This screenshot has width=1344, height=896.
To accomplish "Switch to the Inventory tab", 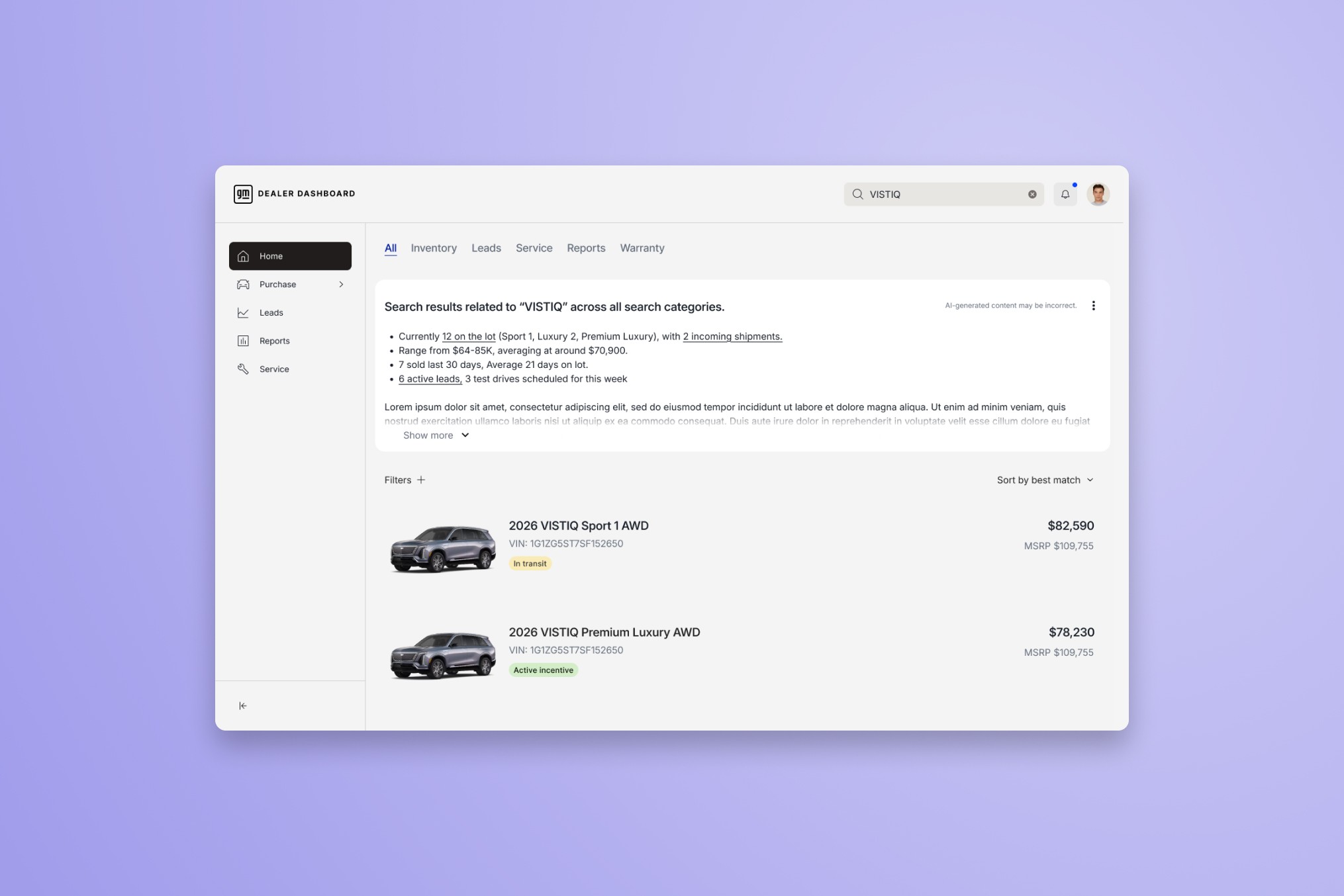I will [434, 248].
